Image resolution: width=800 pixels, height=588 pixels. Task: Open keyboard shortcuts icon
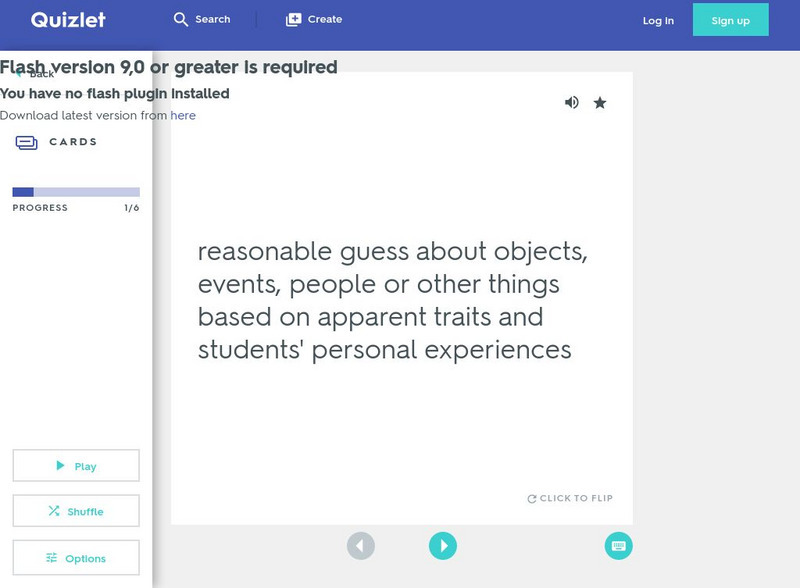click(x=618, y=546)
